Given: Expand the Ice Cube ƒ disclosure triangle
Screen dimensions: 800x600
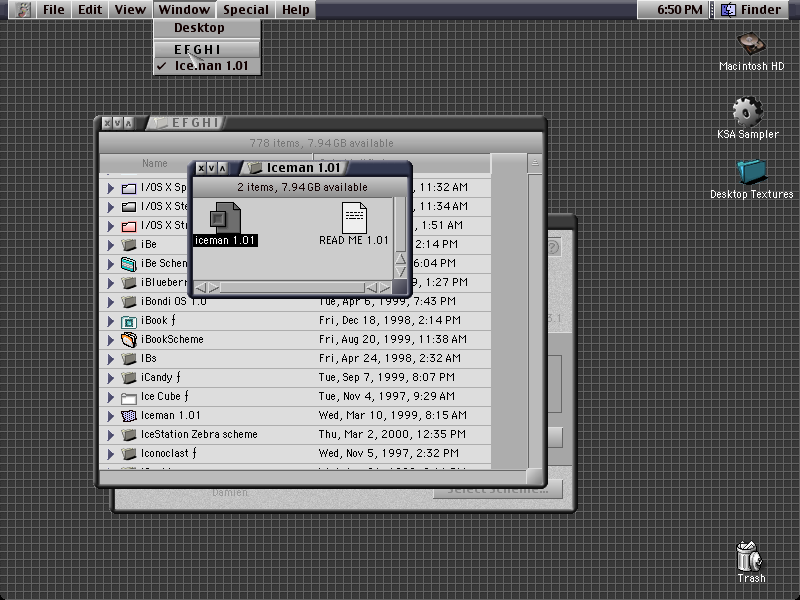Looking at the screenshot, I should coord(110,397).
